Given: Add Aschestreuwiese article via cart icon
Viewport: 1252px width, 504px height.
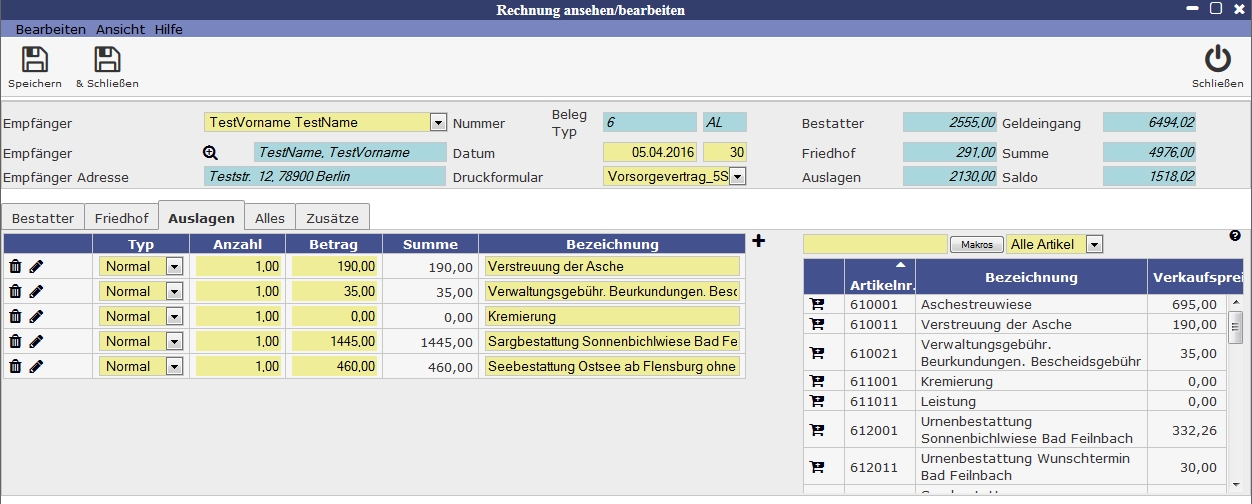Looking at the screenshot, I should pos(817,304).
